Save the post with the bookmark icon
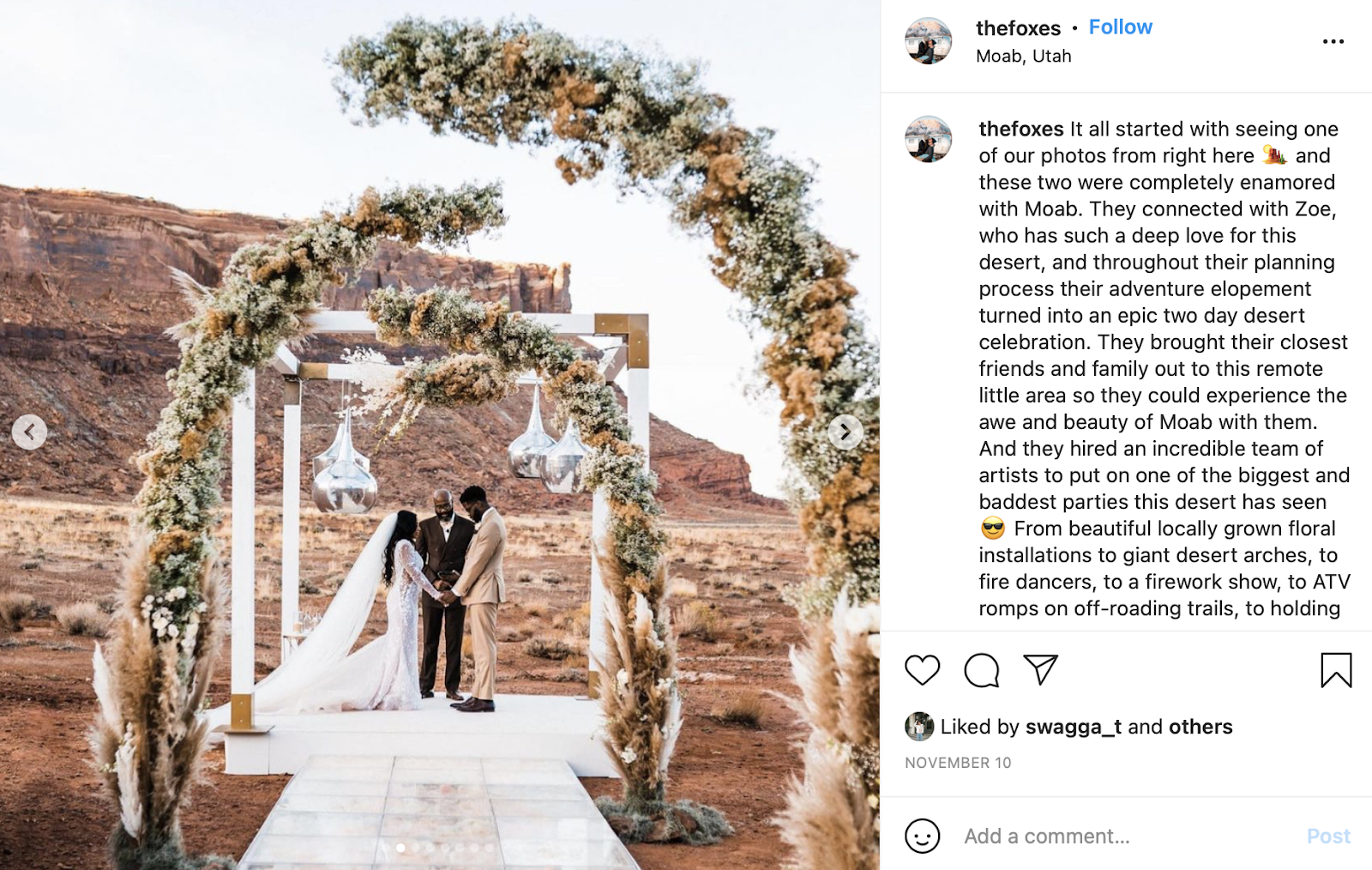The height and width of the screenshot is (870, 1372). (1336, 670)
